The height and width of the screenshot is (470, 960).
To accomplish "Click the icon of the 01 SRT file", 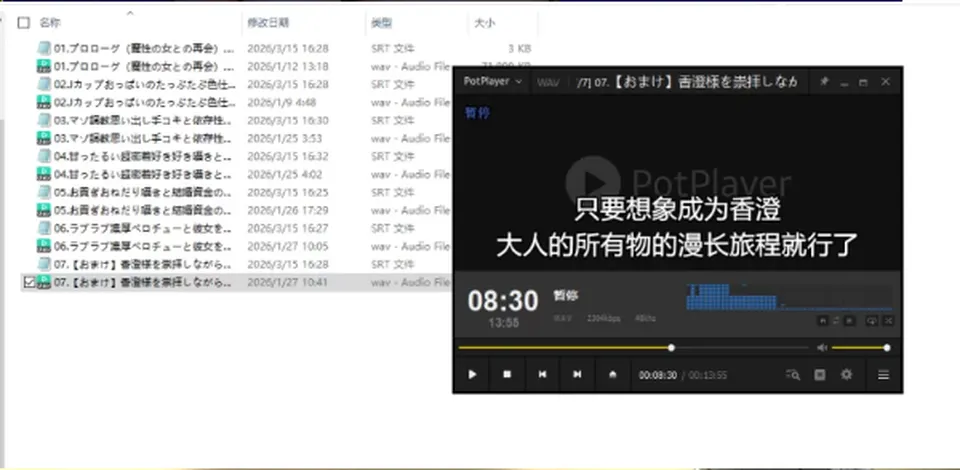I will point(44,48).
